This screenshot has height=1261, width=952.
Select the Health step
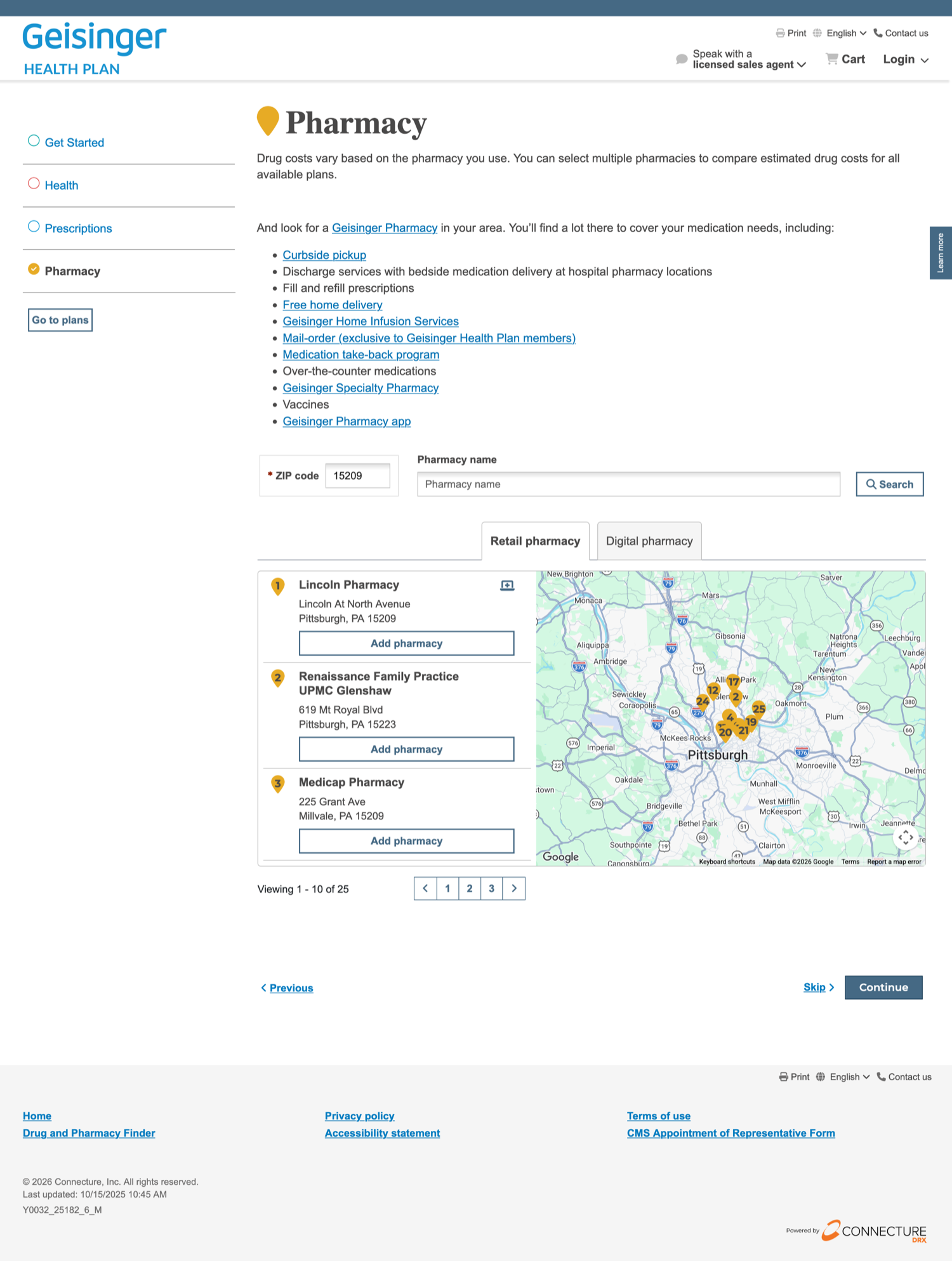pos(62,185)
